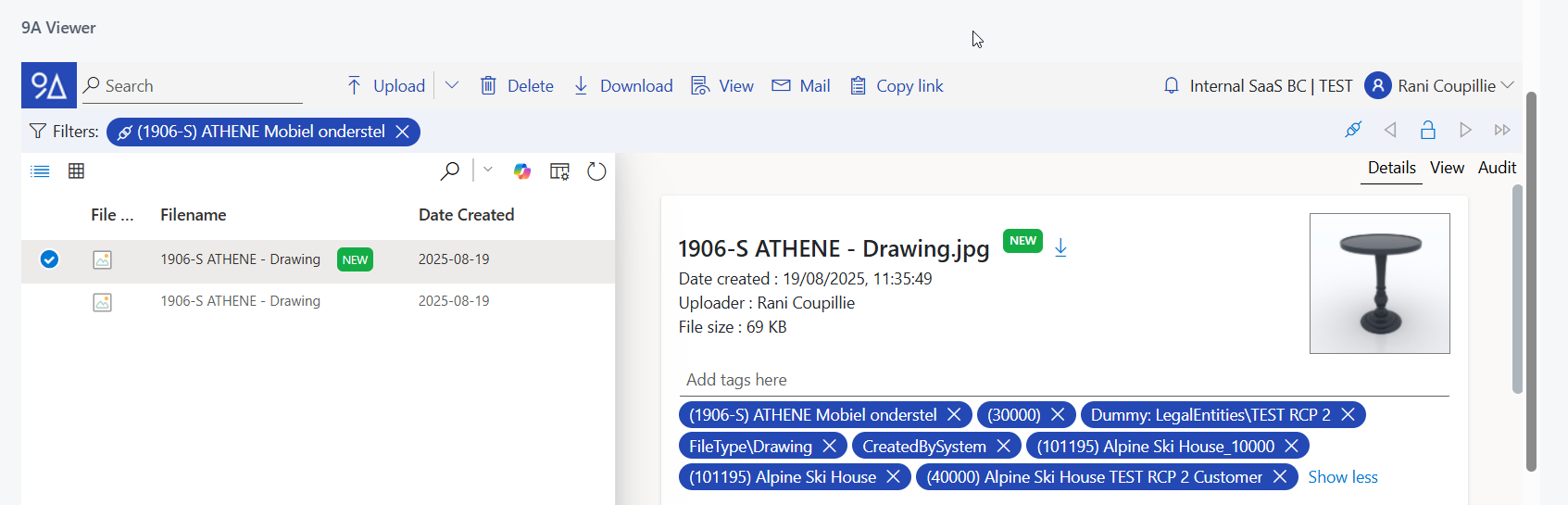Click the lock icon in navigation bar
Image resolution: width=1568 pixels, height=505 pixels.
pos(1427,130)
